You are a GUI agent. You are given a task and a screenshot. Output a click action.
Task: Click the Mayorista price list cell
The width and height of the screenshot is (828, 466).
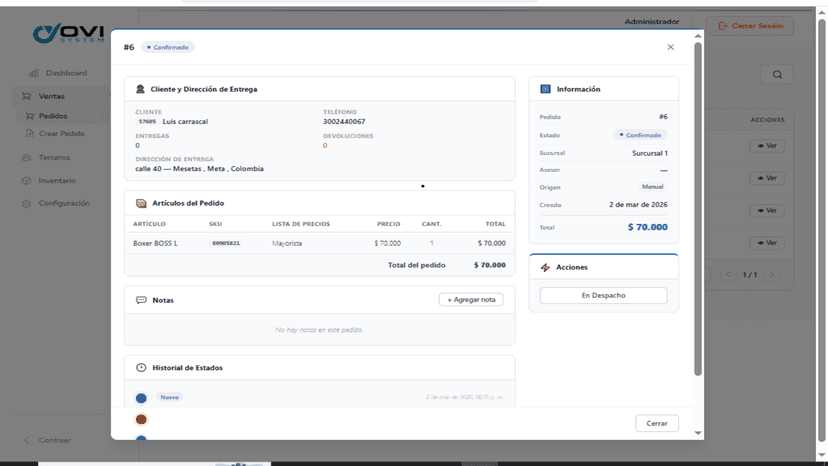(x=287, y=243)
